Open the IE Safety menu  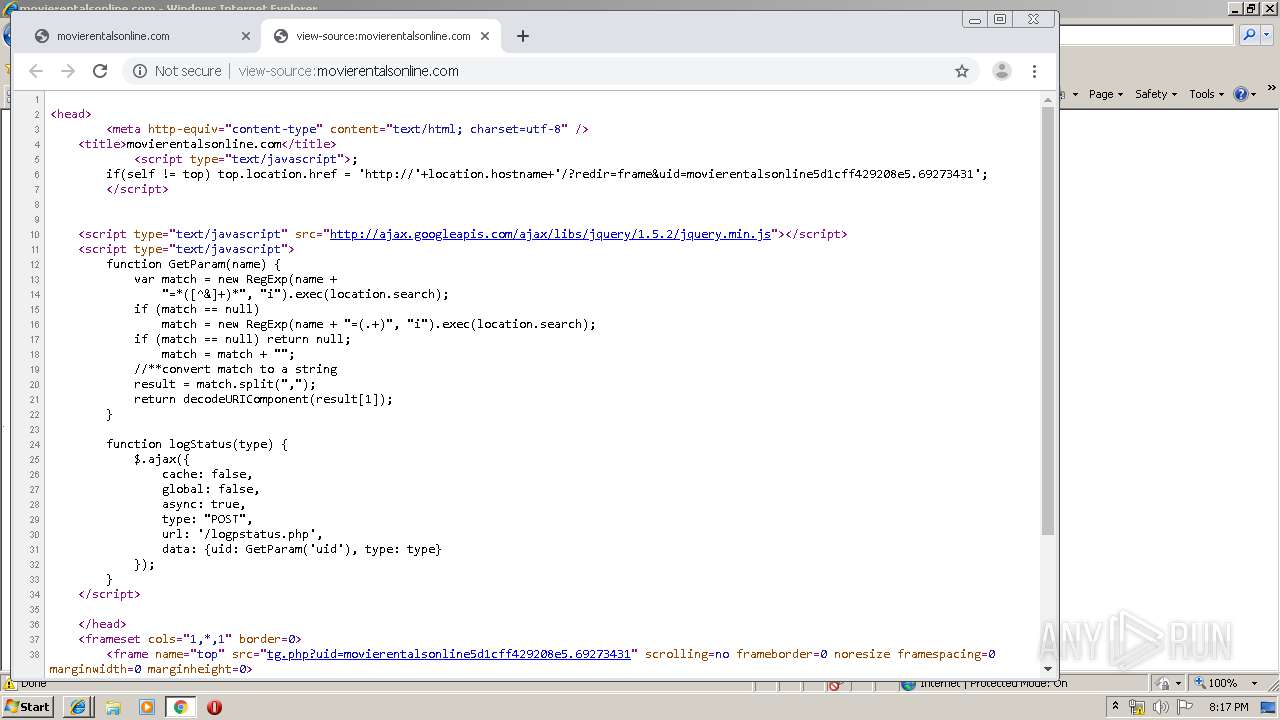pos(1155,94)
